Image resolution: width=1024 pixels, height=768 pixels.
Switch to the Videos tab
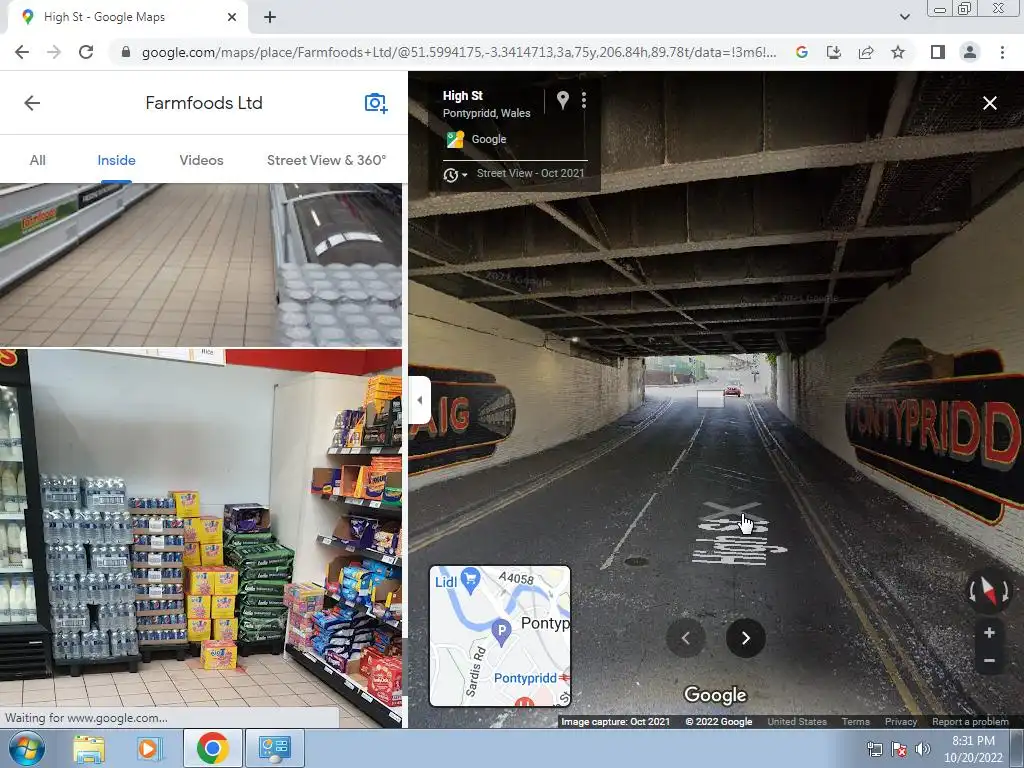(201, 160)
